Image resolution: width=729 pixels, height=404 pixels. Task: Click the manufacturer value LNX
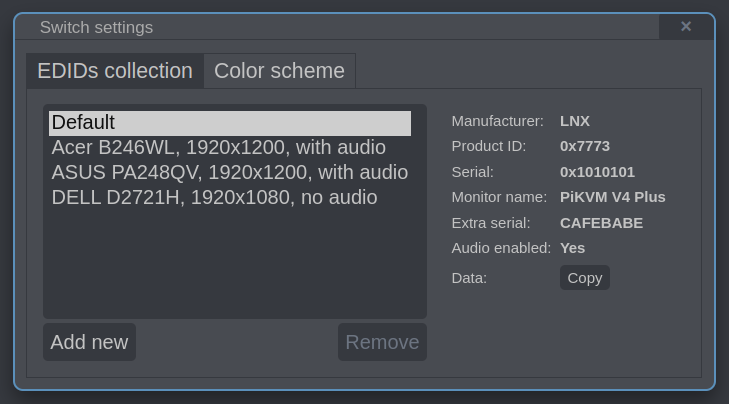click(x=575, y=121)
